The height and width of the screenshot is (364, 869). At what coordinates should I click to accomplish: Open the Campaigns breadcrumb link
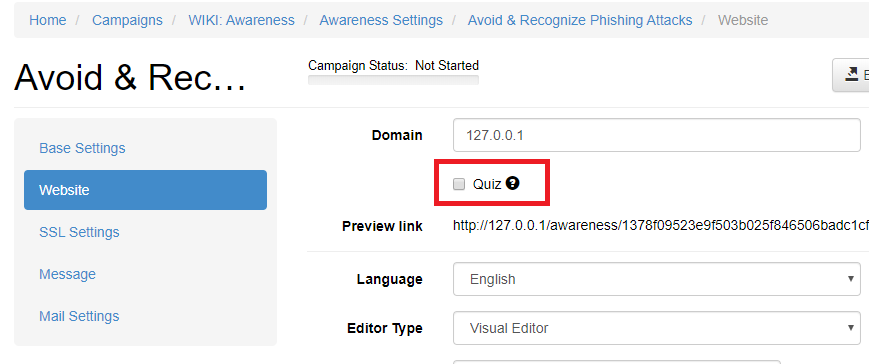pyautogui.click(x=127, y=20)
